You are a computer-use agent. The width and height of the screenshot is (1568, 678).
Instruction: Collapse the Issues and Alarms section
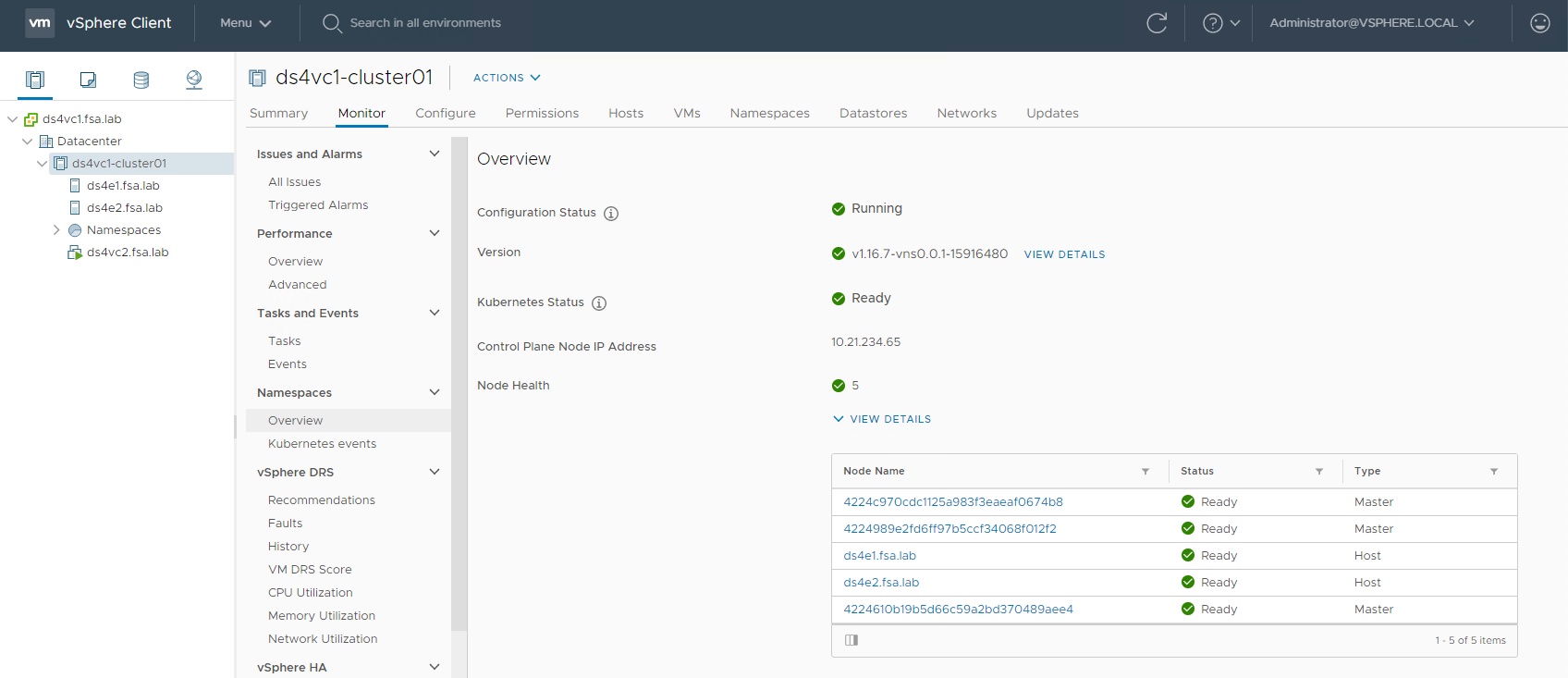point(435,154)
